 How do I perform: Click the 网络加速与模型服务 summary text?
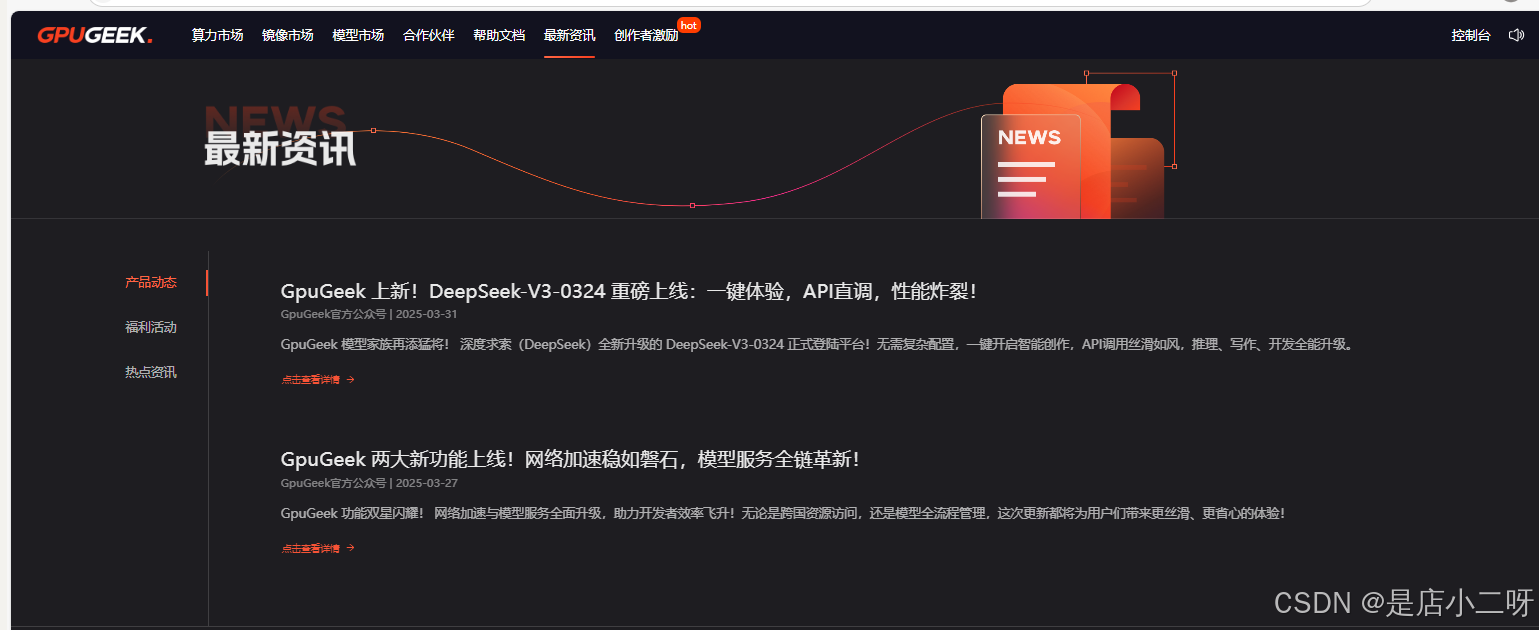pos(783,513)
